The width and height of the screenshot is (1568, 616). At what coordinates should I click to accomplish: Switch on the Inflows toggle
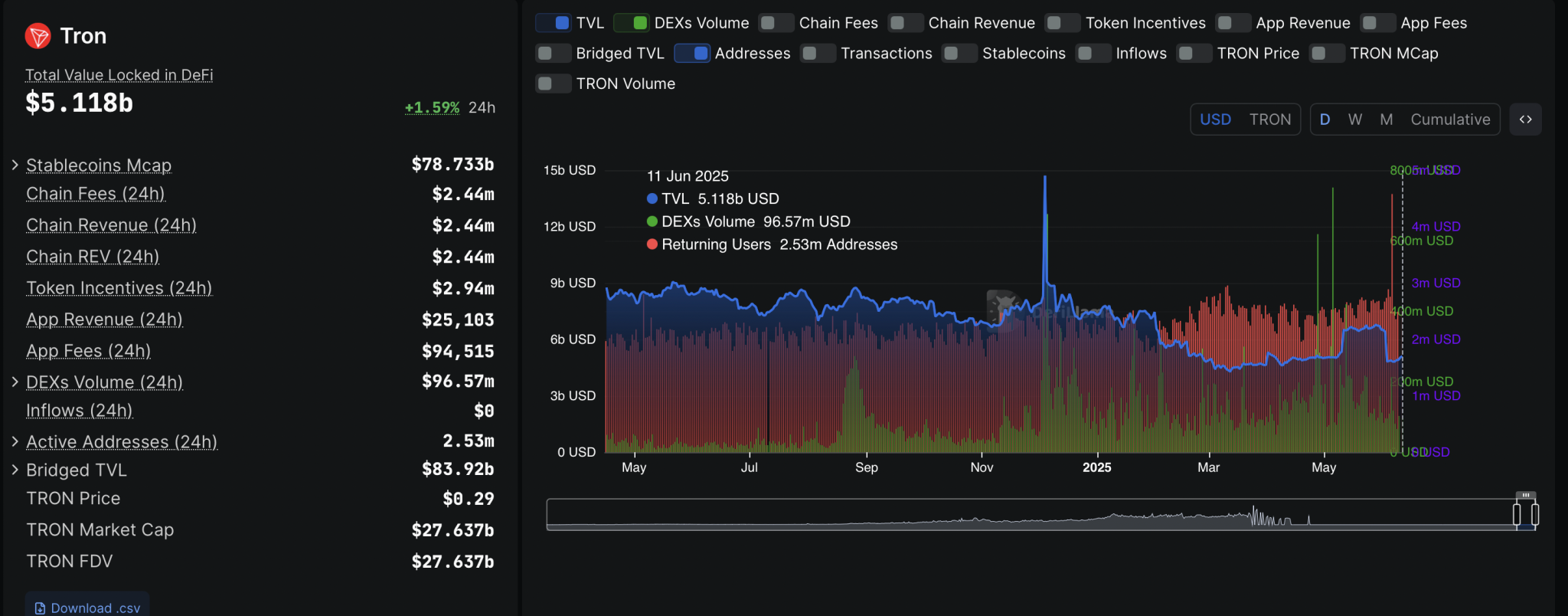tap(1093, 53)
